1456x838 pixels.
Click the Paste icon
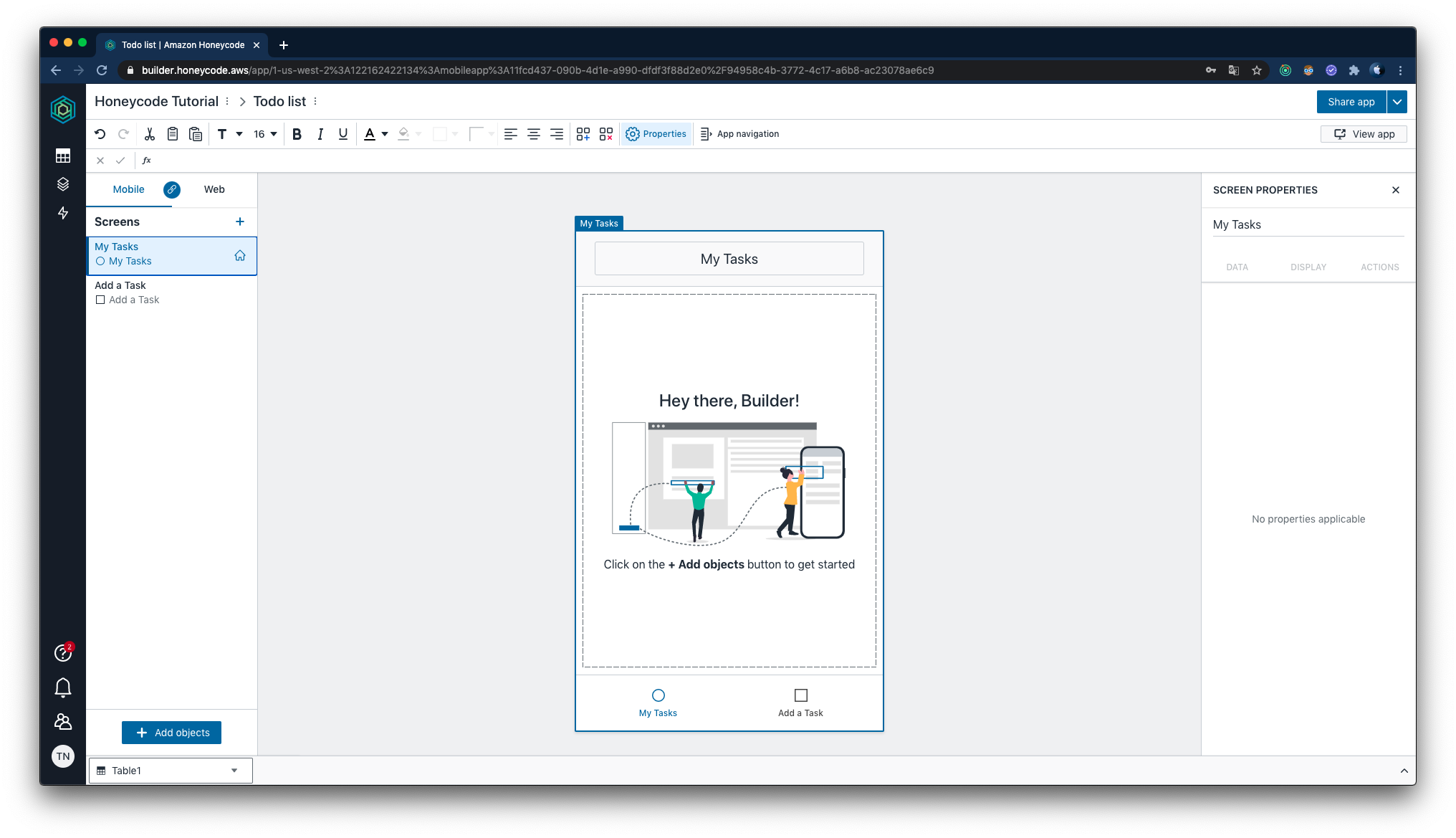pyautogui.click(x=195, y=134)
